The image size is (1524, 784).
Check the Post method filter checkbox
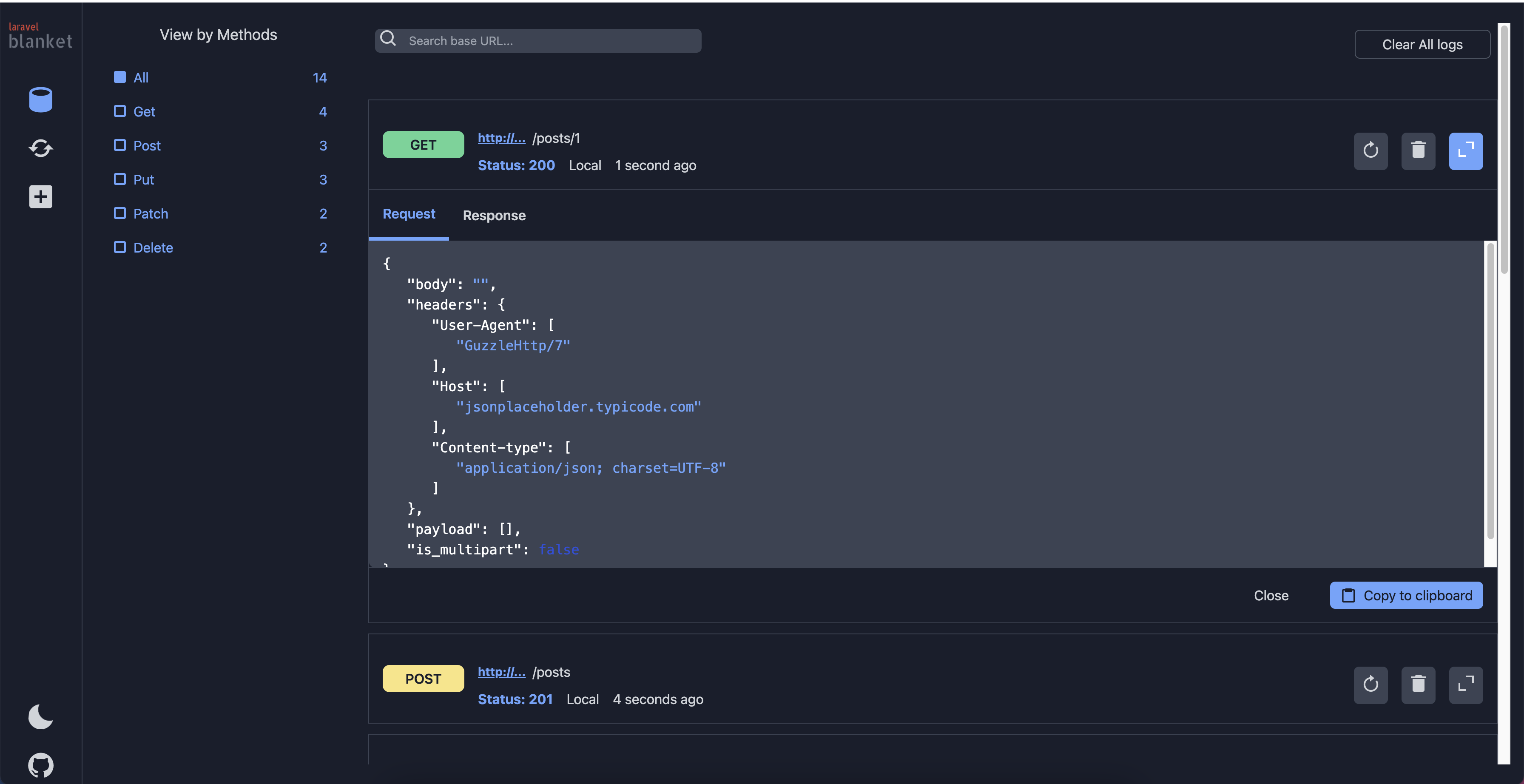119,145
